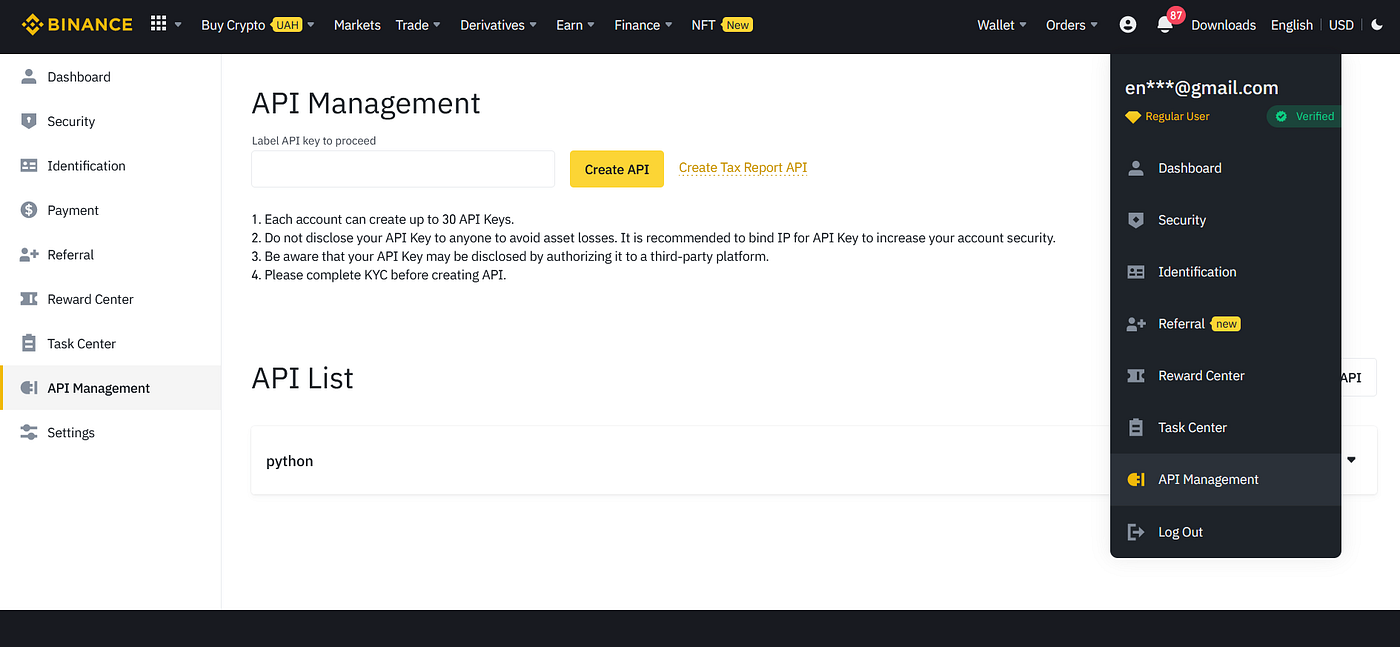This screenshot has width=1400, height=647.
Task: Go to Dashboard text in left sidebar
Action: coord(79,77)
